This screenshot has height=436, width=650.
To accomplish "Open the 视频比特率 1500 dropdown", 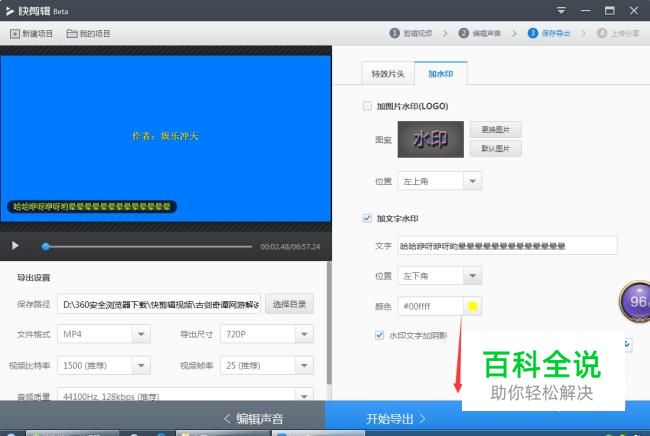I will [x=104, y=366].
